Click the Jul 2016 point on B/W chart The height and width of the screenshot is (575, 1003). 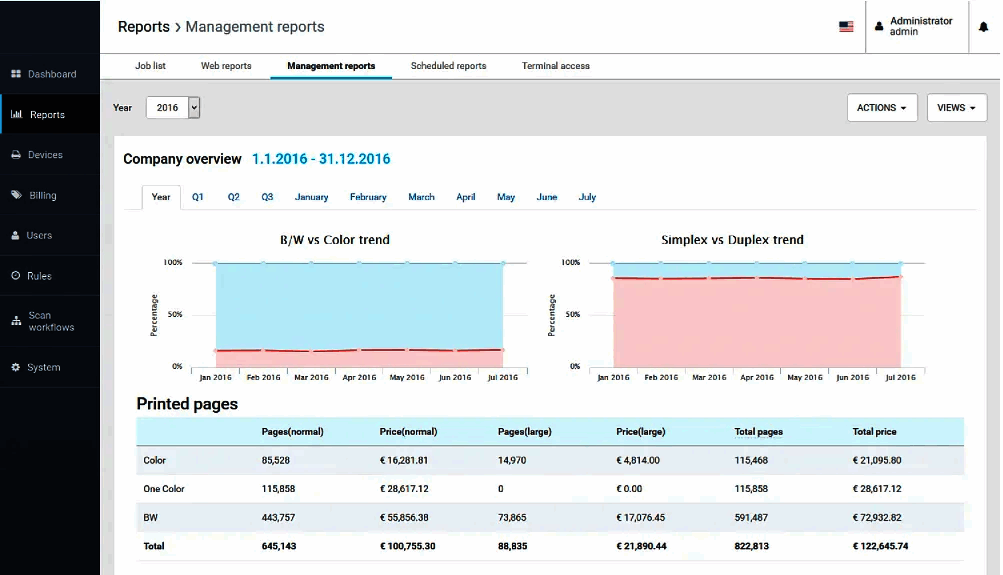click(x=503, y=349)
